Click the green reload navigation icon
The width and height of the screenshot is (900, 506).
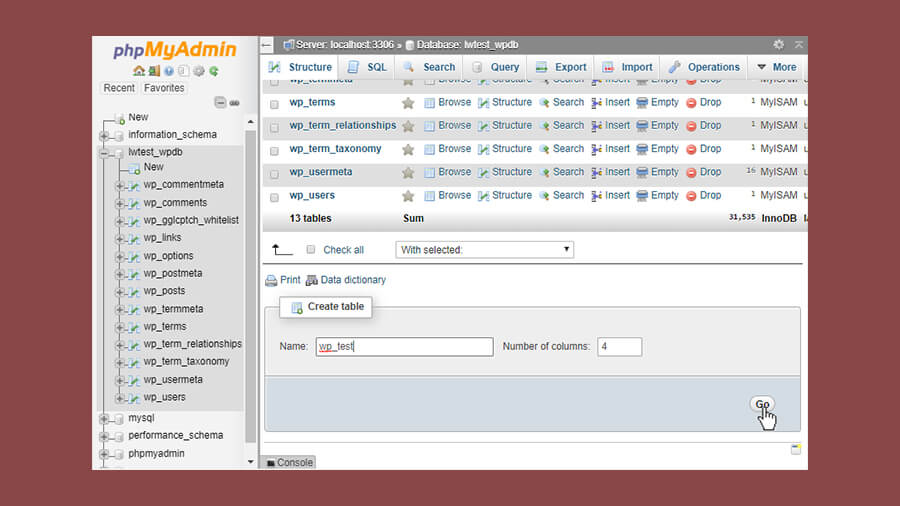click(214, 71)
